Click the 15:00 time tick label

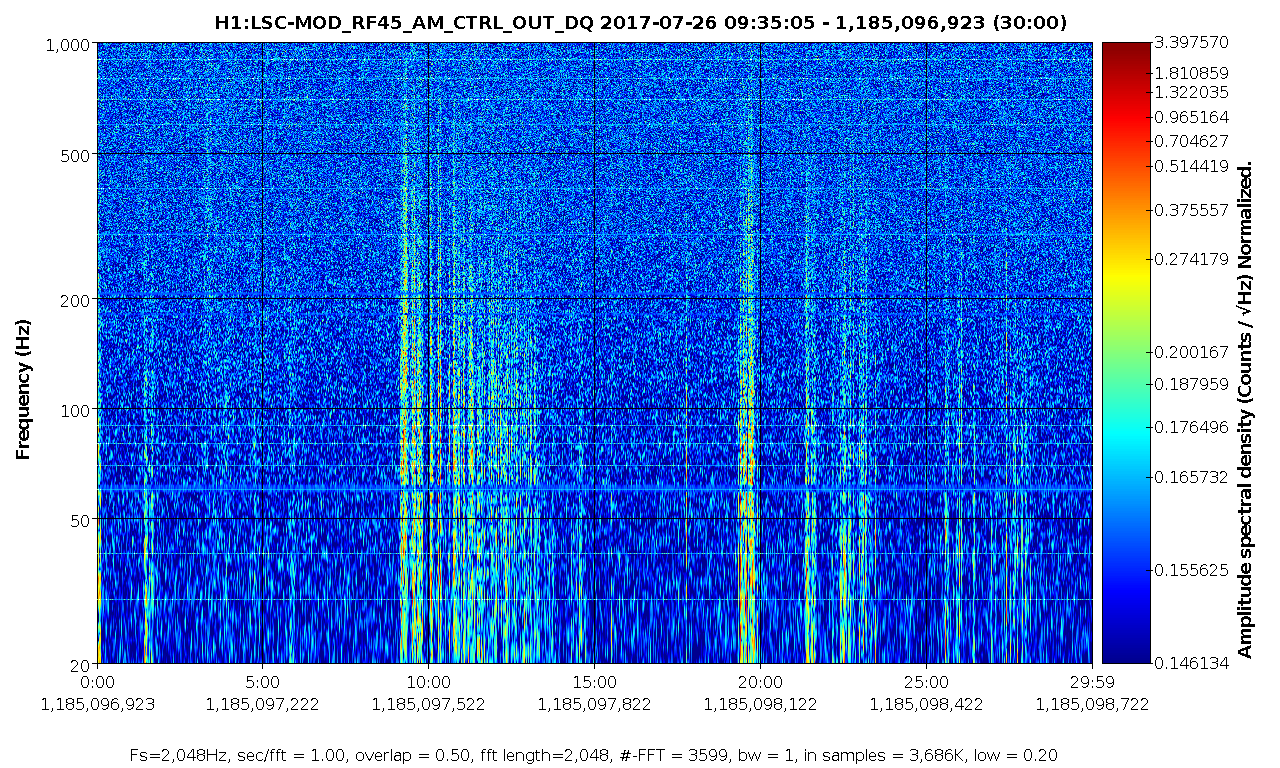594,684
